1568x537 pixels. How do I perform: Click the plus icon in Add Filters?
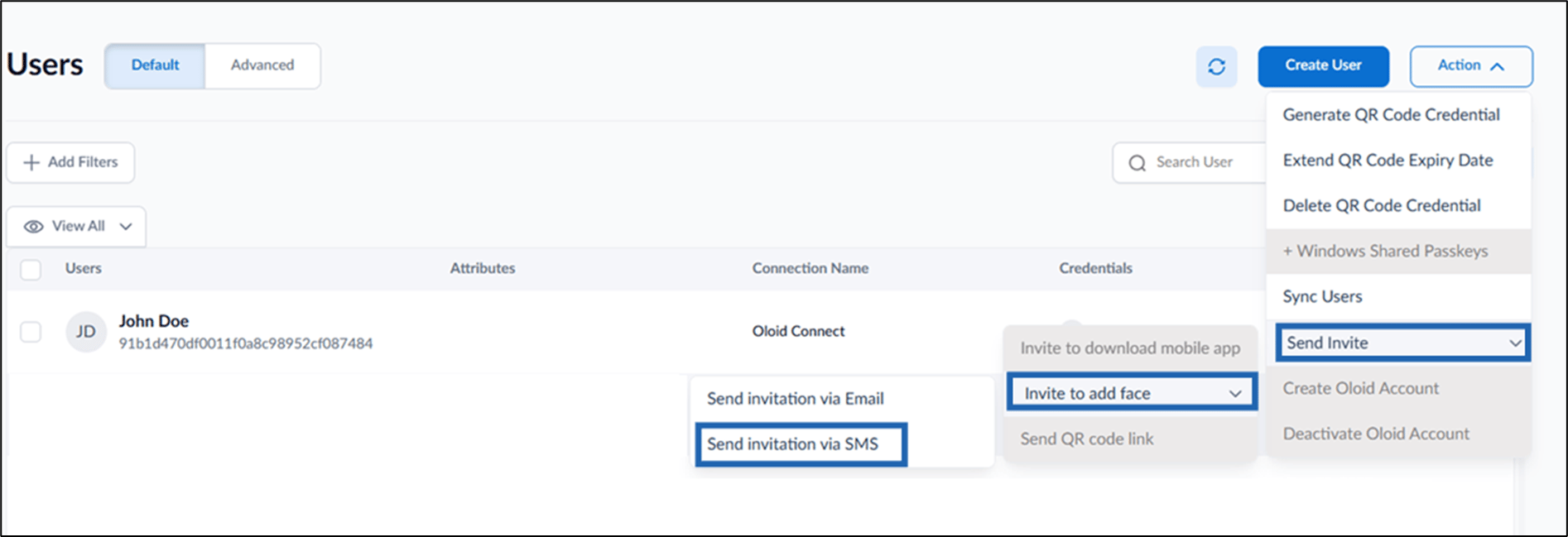(x=31, y=162)
